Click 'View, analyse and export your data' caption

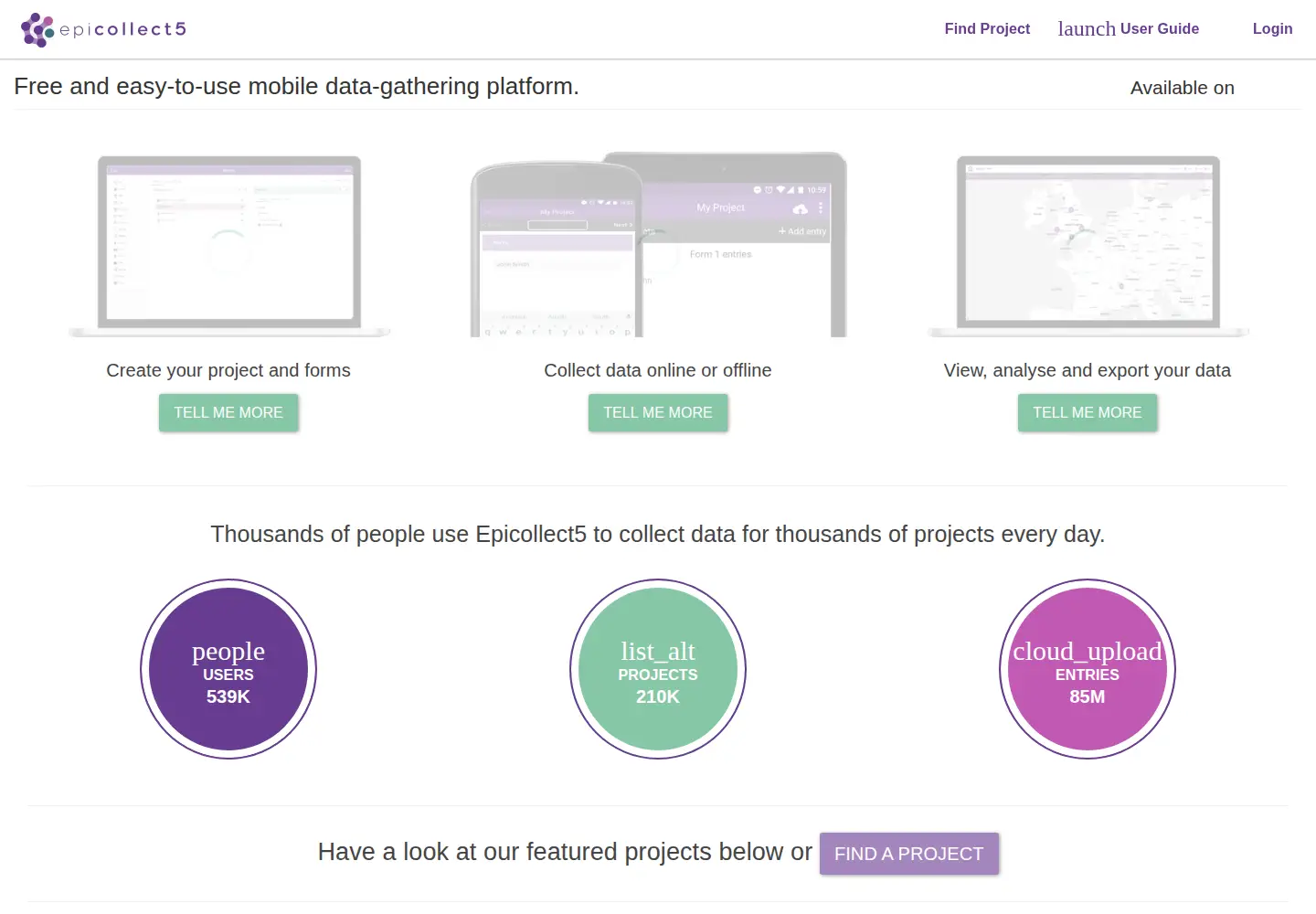1088,370
